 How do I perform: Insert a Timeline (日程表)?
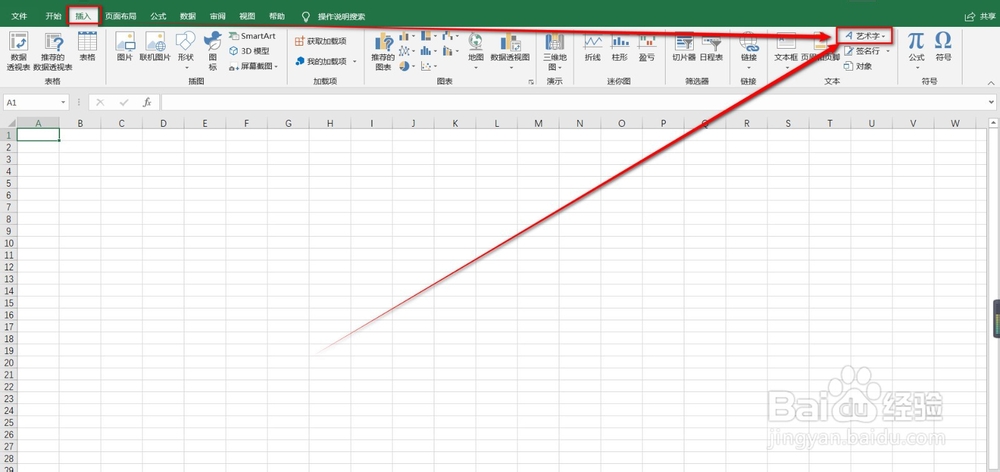(x=710, y=46)
